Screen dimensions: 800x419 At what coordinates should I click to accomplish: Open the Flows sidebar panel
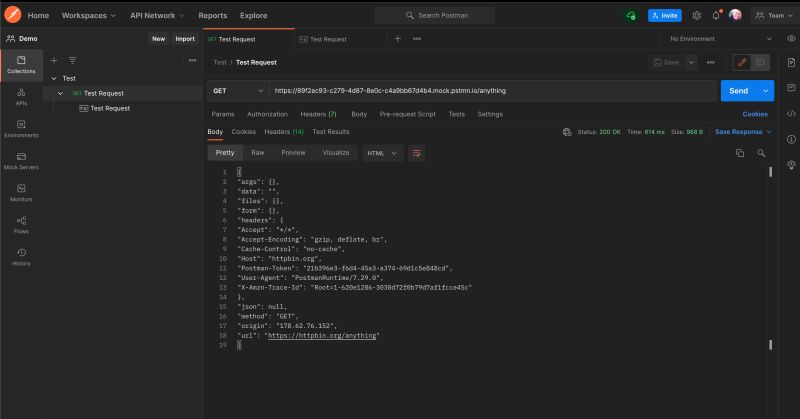21,225
